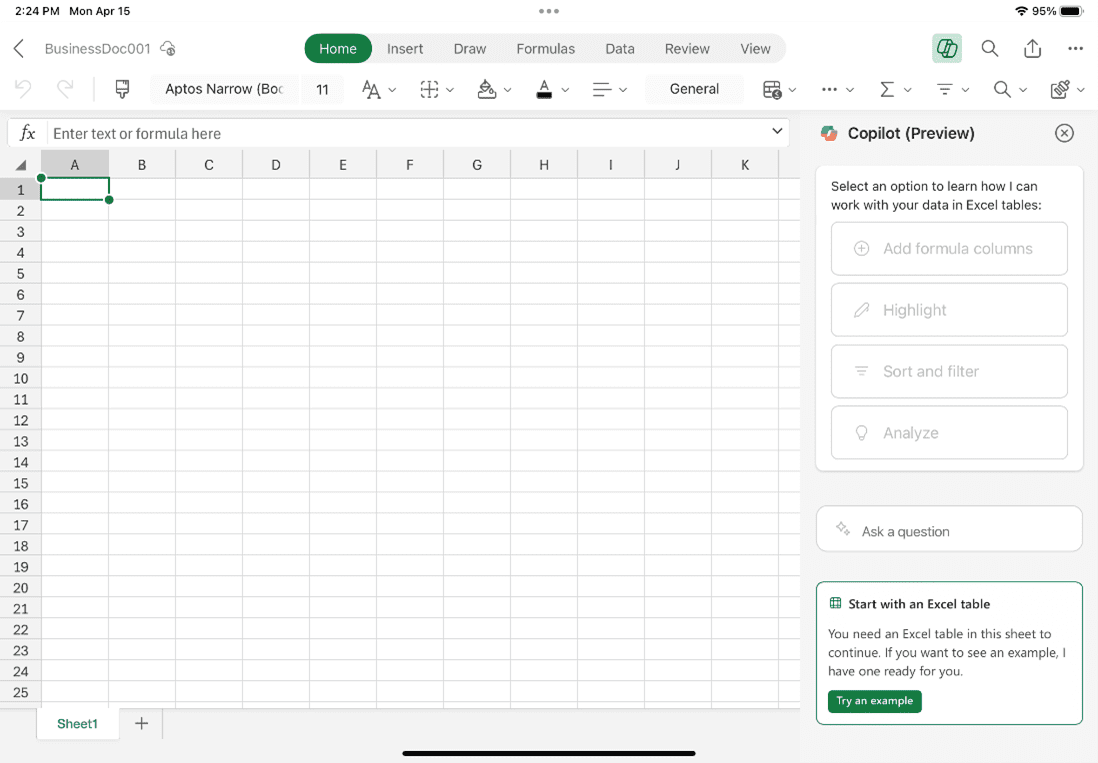1098x763 pixels.
Task: Open the Review ribbon tab
Action: click(x=687, y=47)
